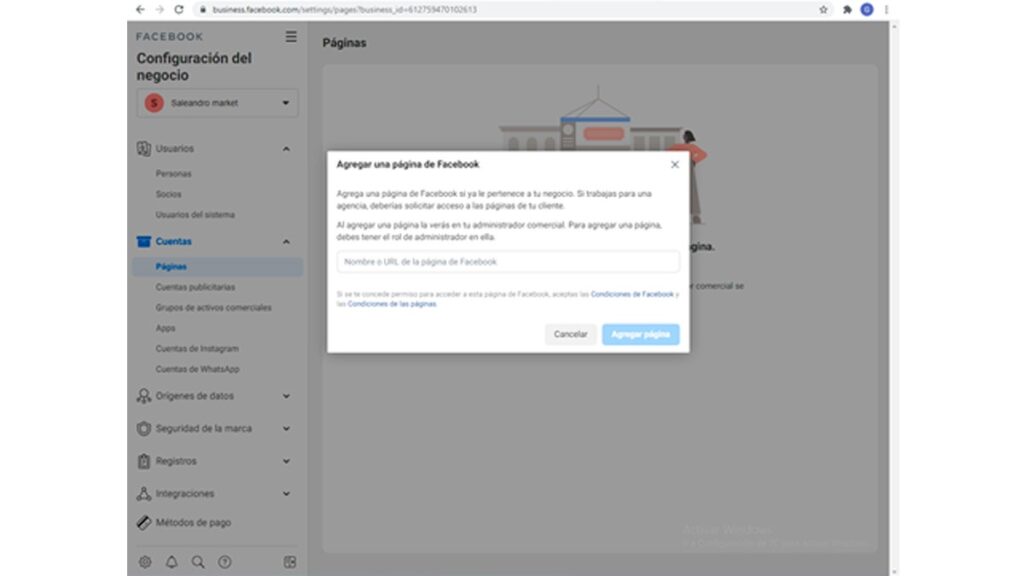Expand Seguridad de la marca chevron
The height and width of the screenshot is (576, 1024).
tap(286, 428)
